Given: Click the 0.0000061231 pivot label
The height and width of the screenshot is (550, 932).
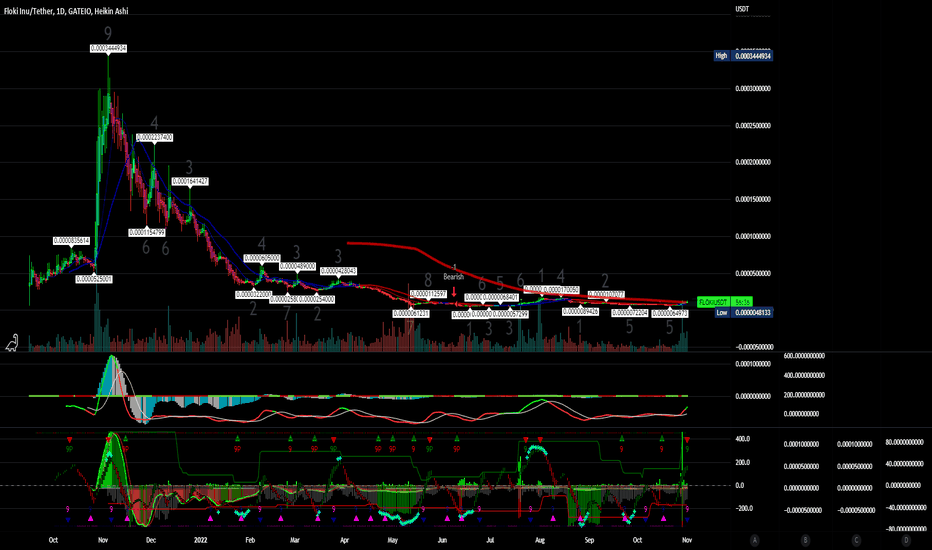Looking at the screenshot, I should point(411,313).
